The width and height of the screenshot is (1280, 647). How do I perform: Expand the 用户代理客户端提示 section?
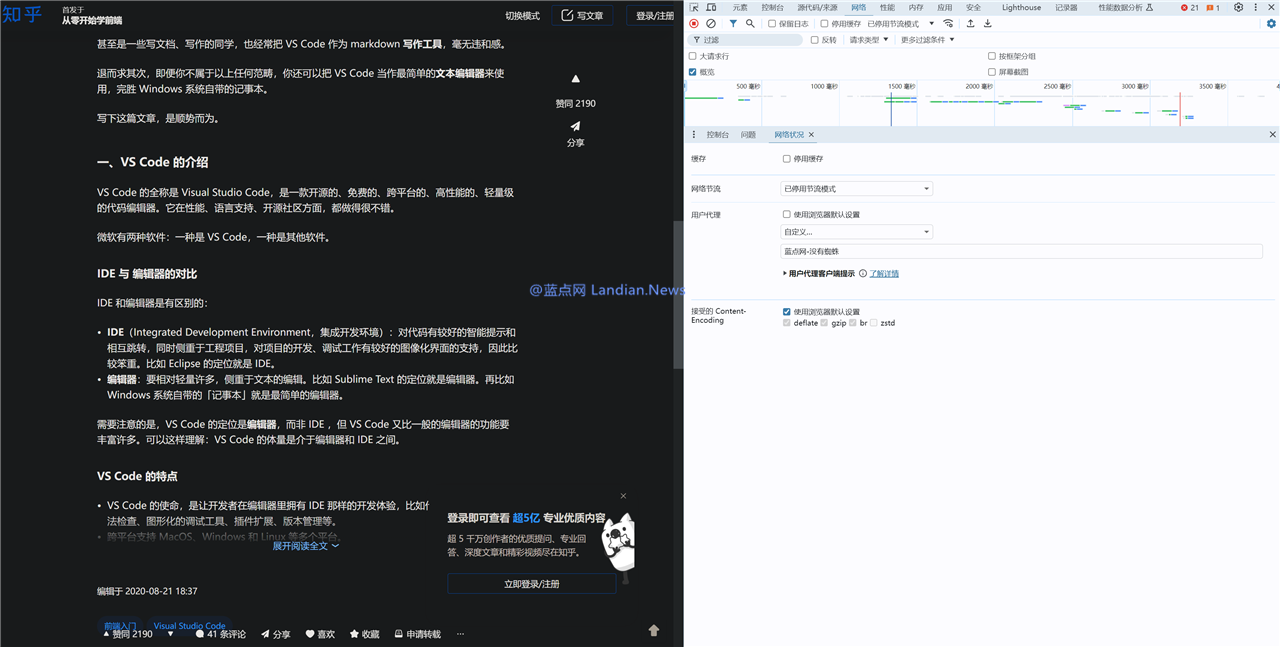point(819,273)
